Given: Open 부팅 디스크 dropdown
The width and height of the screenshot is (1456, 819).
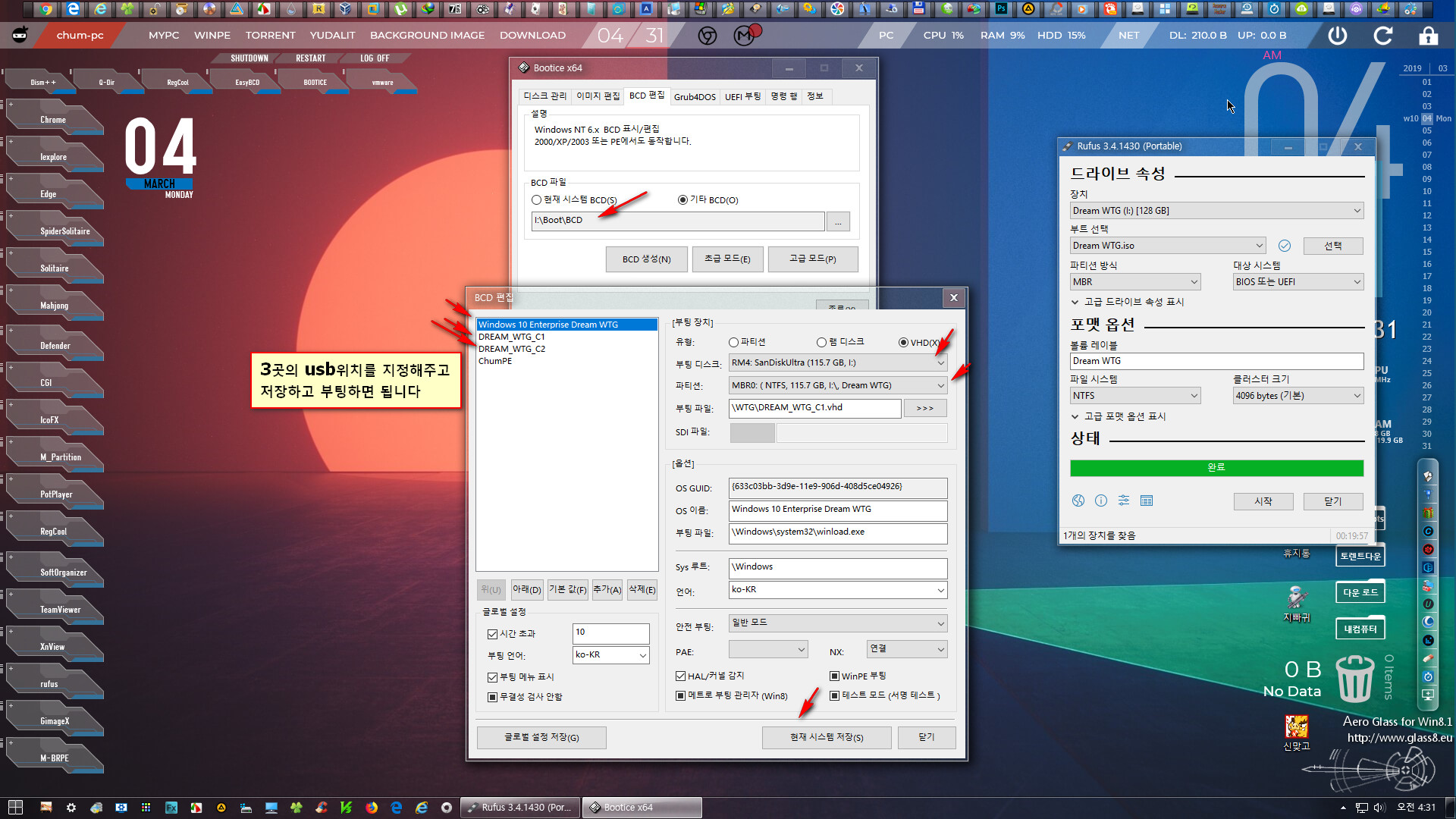Looking at the screenshot, I should [x=838, y=362].
